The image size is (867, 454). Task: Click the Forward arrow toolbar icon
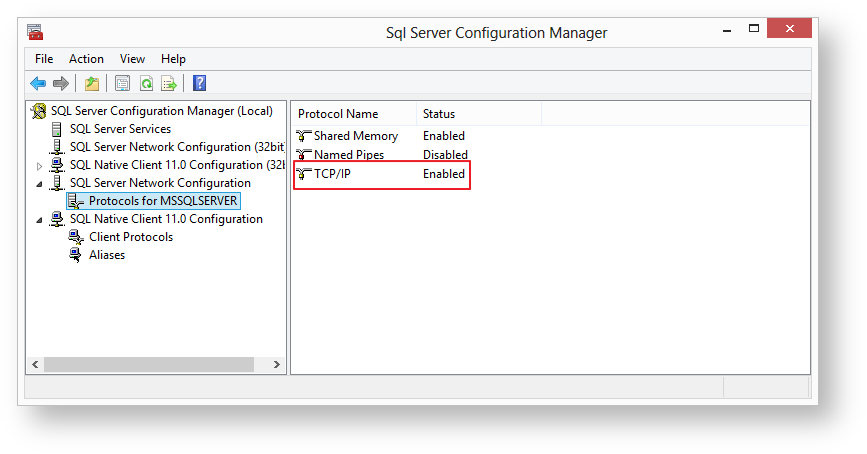(x=61, y=83)
